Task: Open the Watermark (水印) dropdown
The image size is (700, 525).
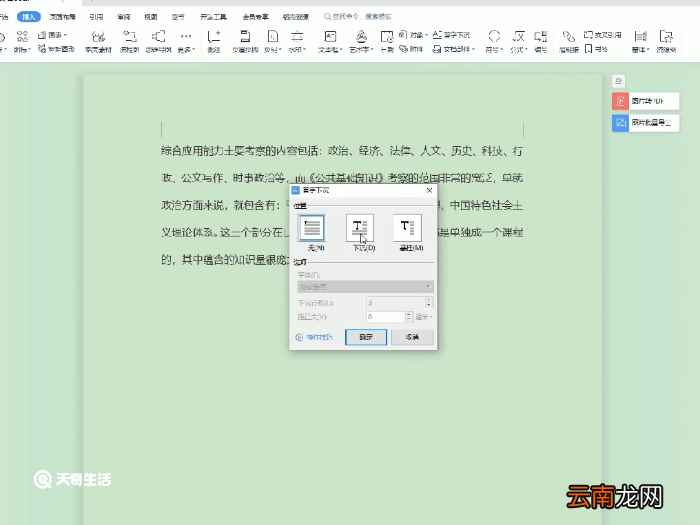Action: point(297,41)
